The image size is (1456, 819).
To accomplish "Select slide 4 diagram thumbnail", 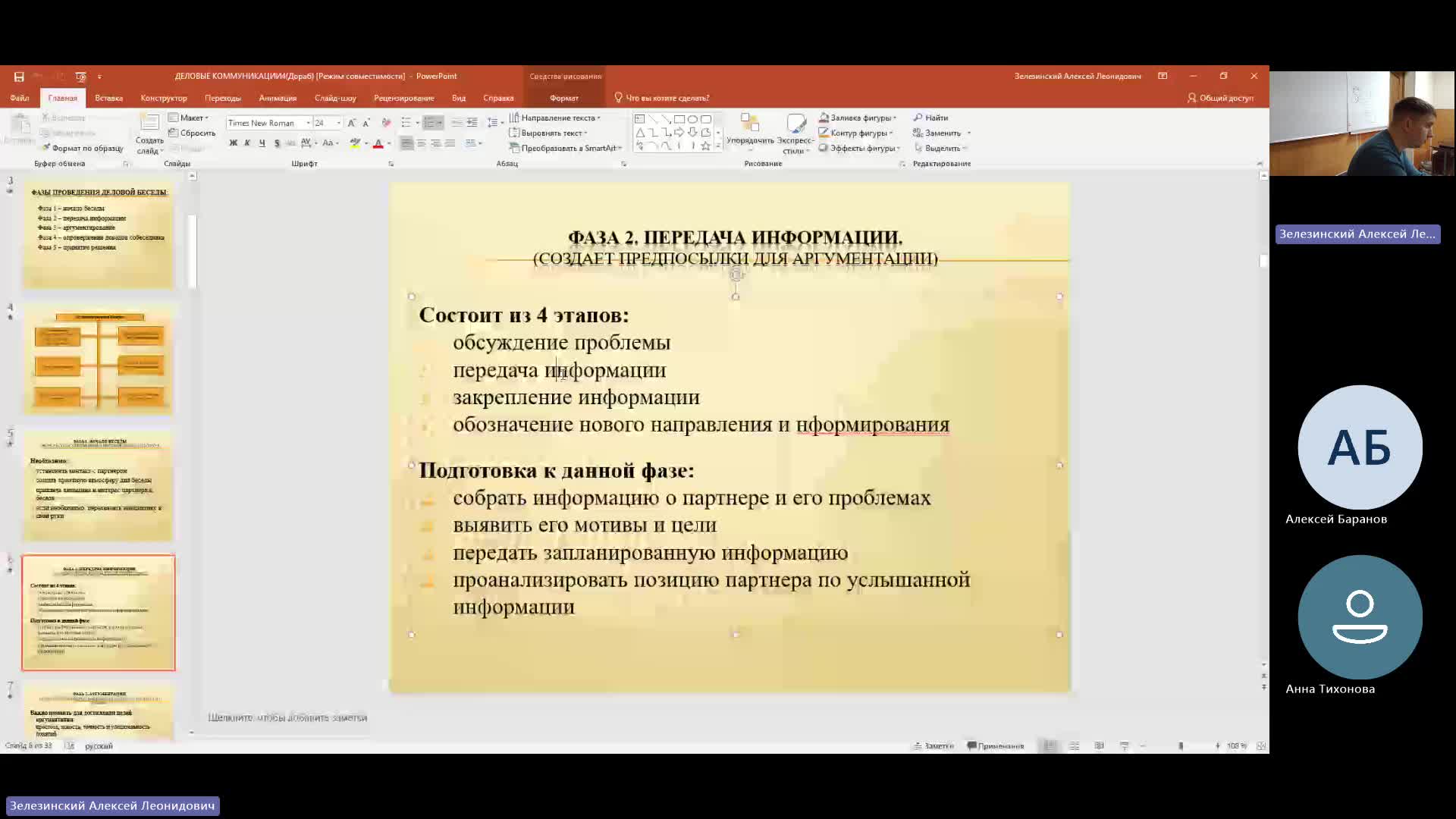I will point(99,361).
